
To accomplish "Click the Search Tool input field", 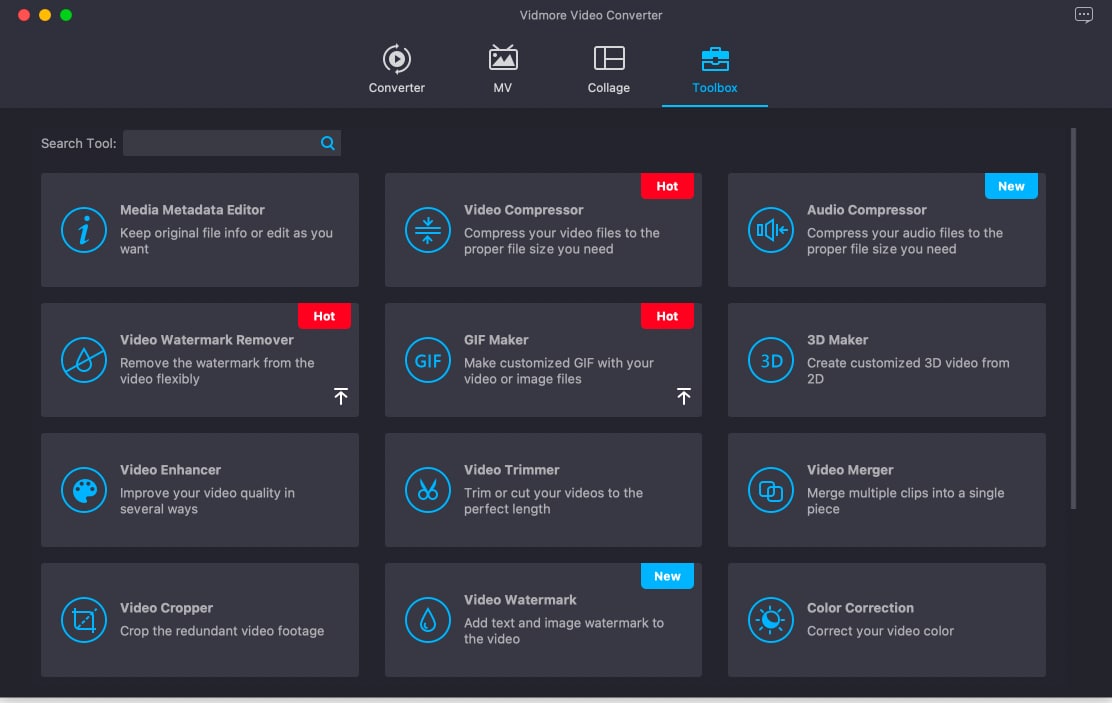I will [x=220, y=143].
